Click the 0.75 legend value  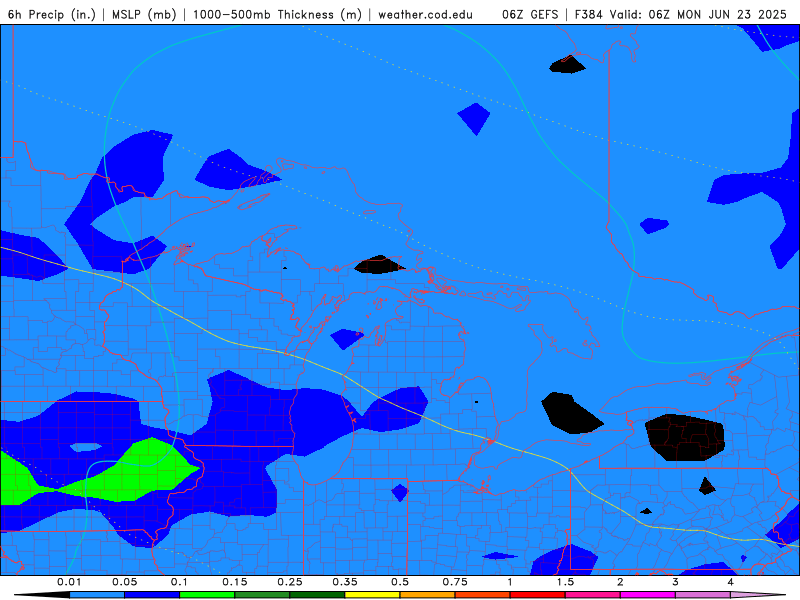click(455, 582)
